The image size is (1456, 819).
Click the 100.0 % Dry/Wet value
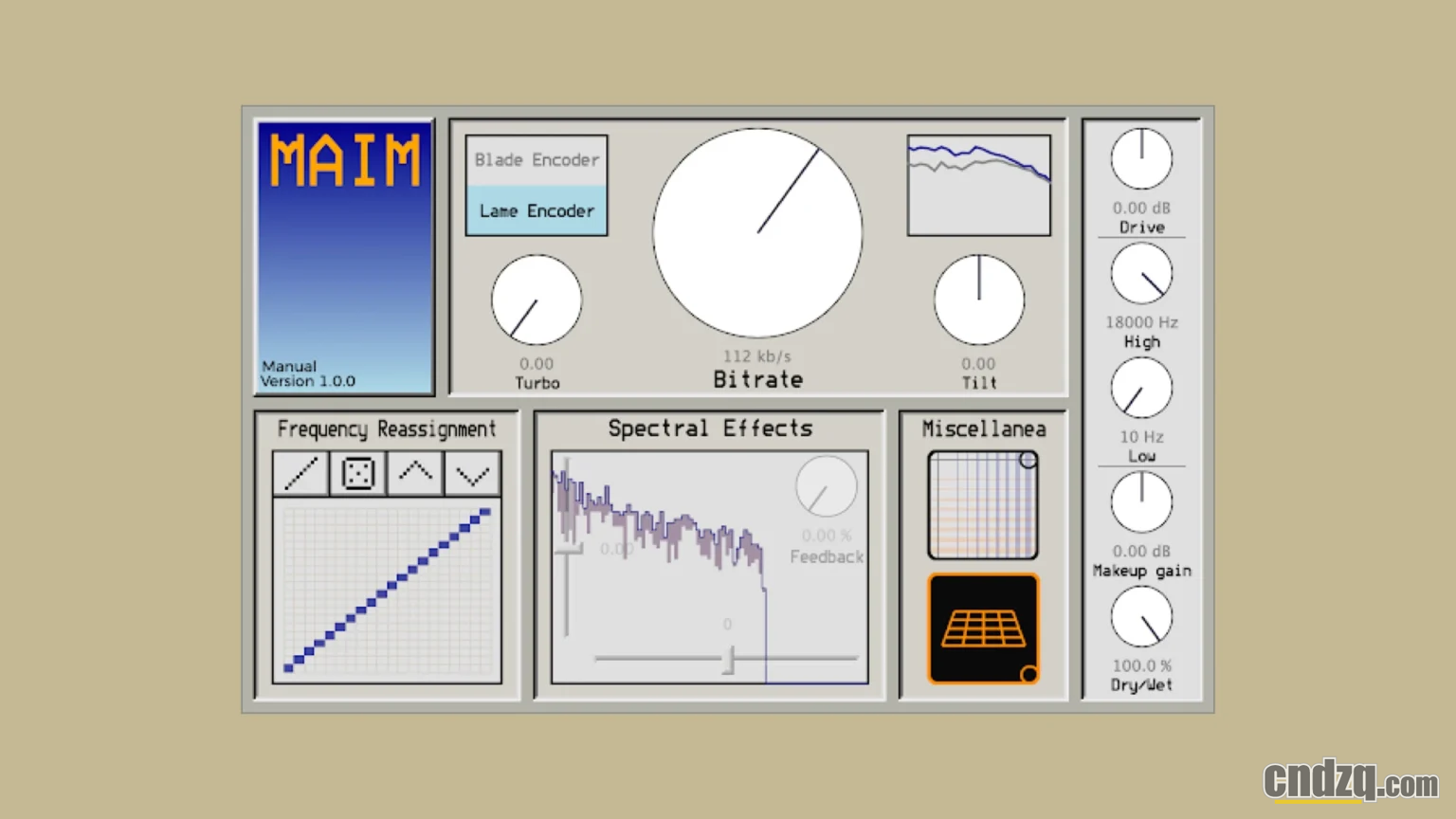pos(1141,665)
